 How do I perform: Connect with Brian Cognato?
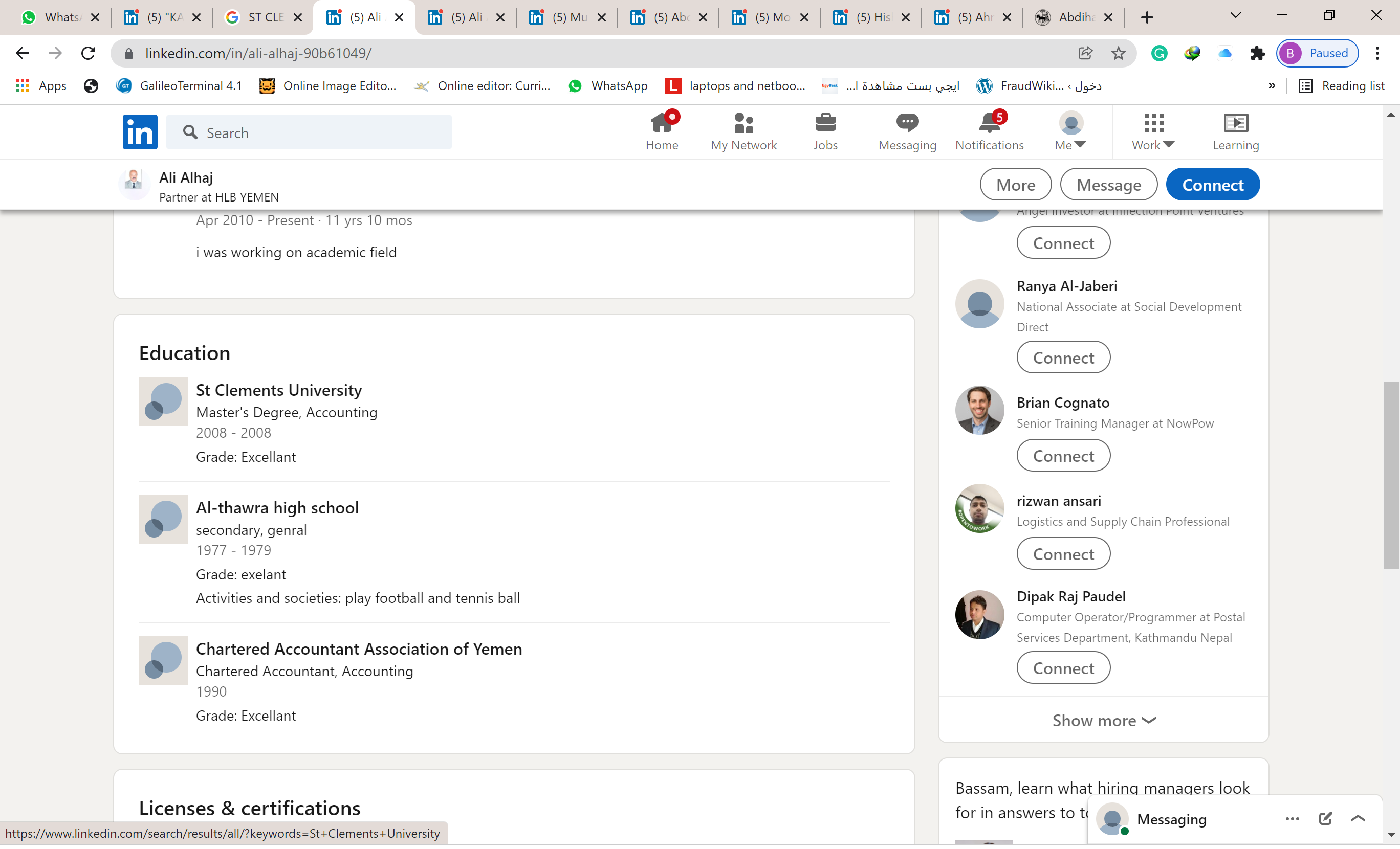[1062, 456]
